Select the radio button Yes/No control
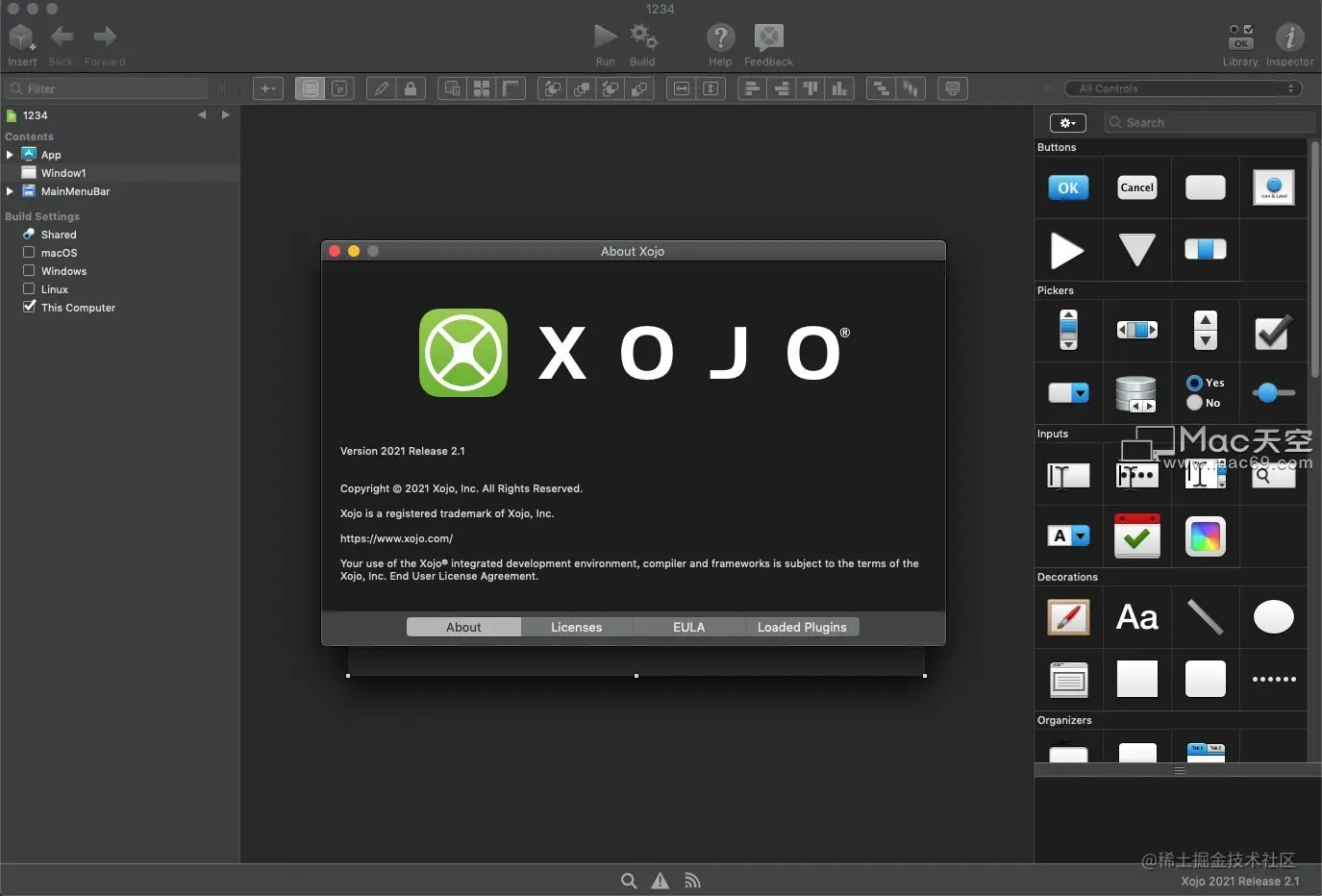The height and width of the screenshot is (896, 1322). point(1205,392)
